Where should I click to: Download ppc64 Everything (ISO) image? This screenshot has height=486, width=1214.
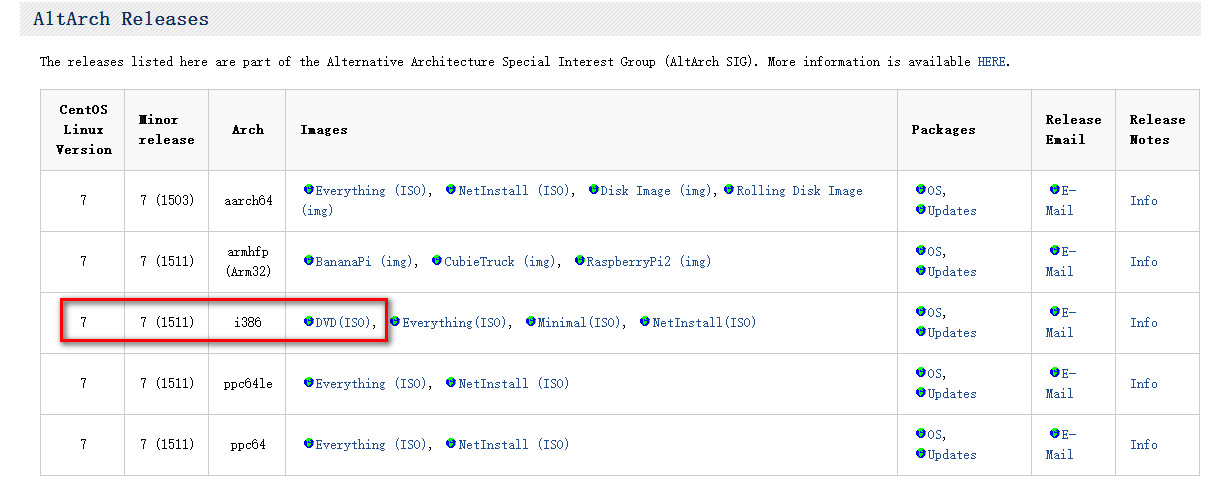point(371,445)
